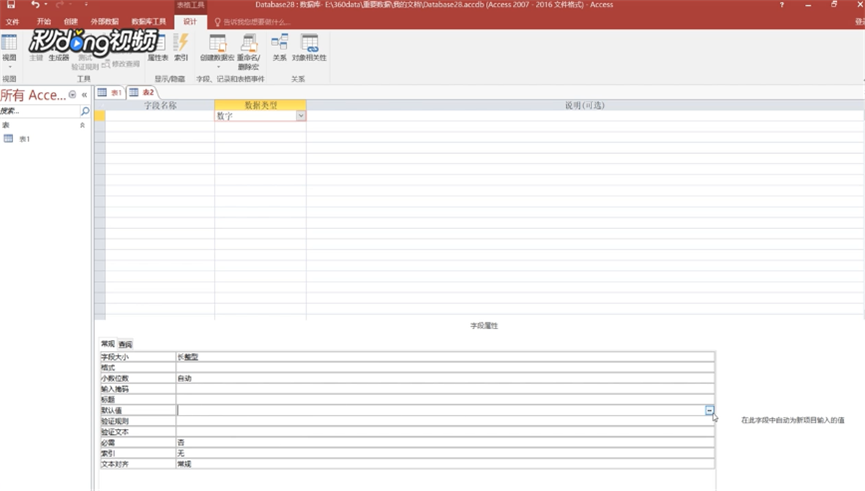
Task: Click the 默认值 property input field
Action: pos(440,410)
